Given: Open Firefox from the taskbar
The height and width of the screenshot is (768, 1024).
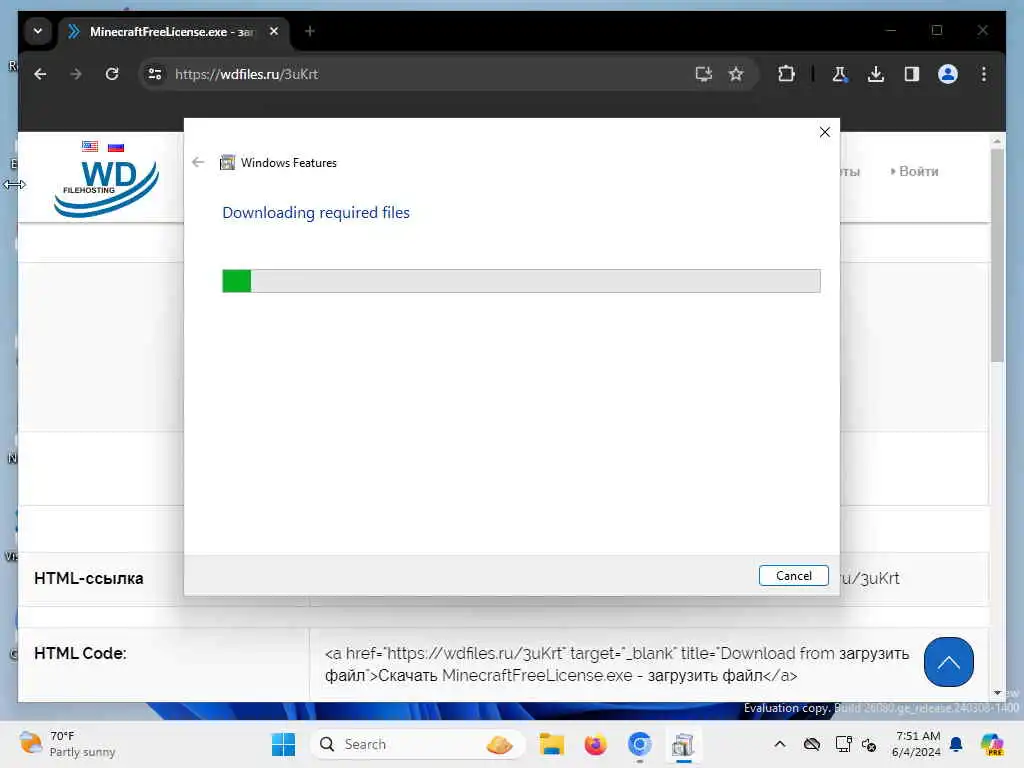Looking at the screenshot, I should pos(595,744).
